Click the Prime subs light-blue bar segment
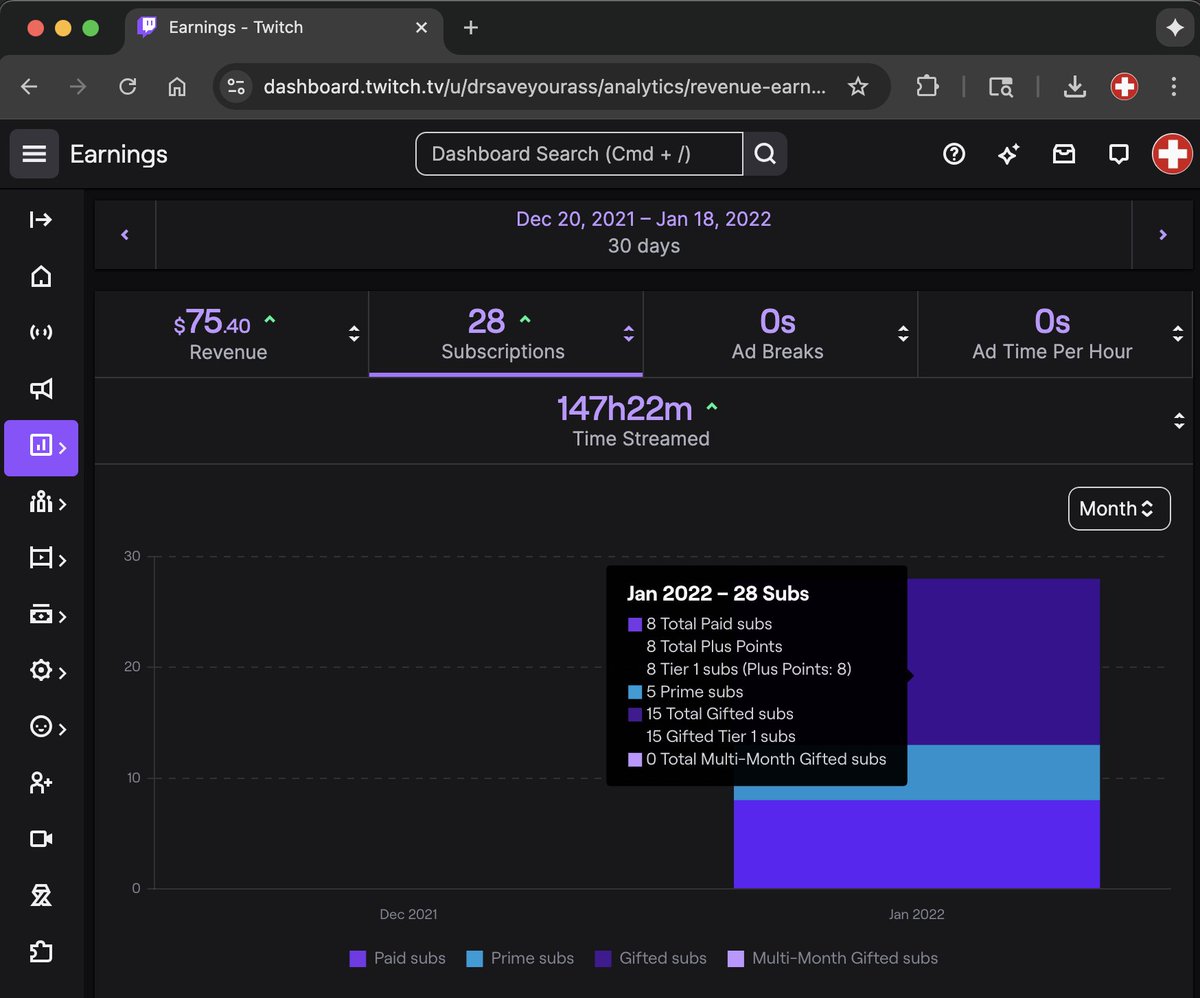Image resolution: width=1200 pixels, height=998 pixels. [x=1003, y=772]
